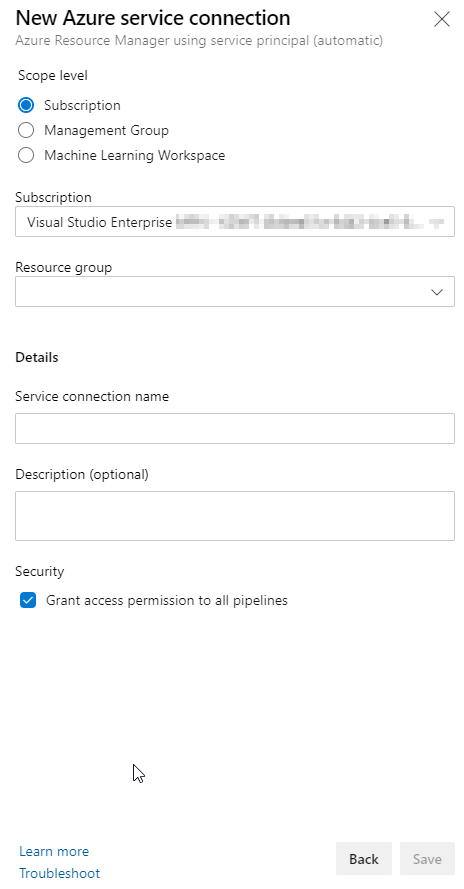Pick the Machine Learning Workspace radio circle
Viewport: 464px width, 889px height.
tap(26, 155)
